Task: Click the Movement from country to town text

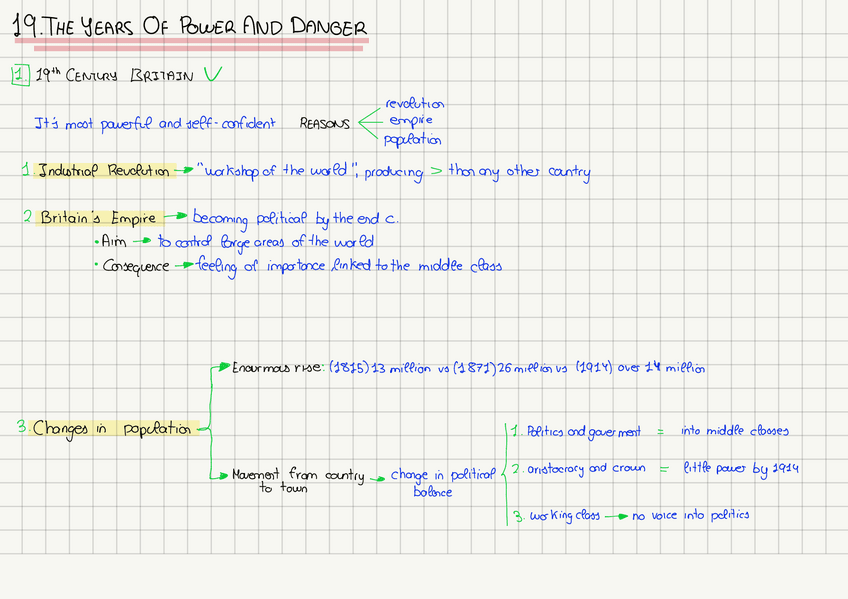Action: [297, 481]
